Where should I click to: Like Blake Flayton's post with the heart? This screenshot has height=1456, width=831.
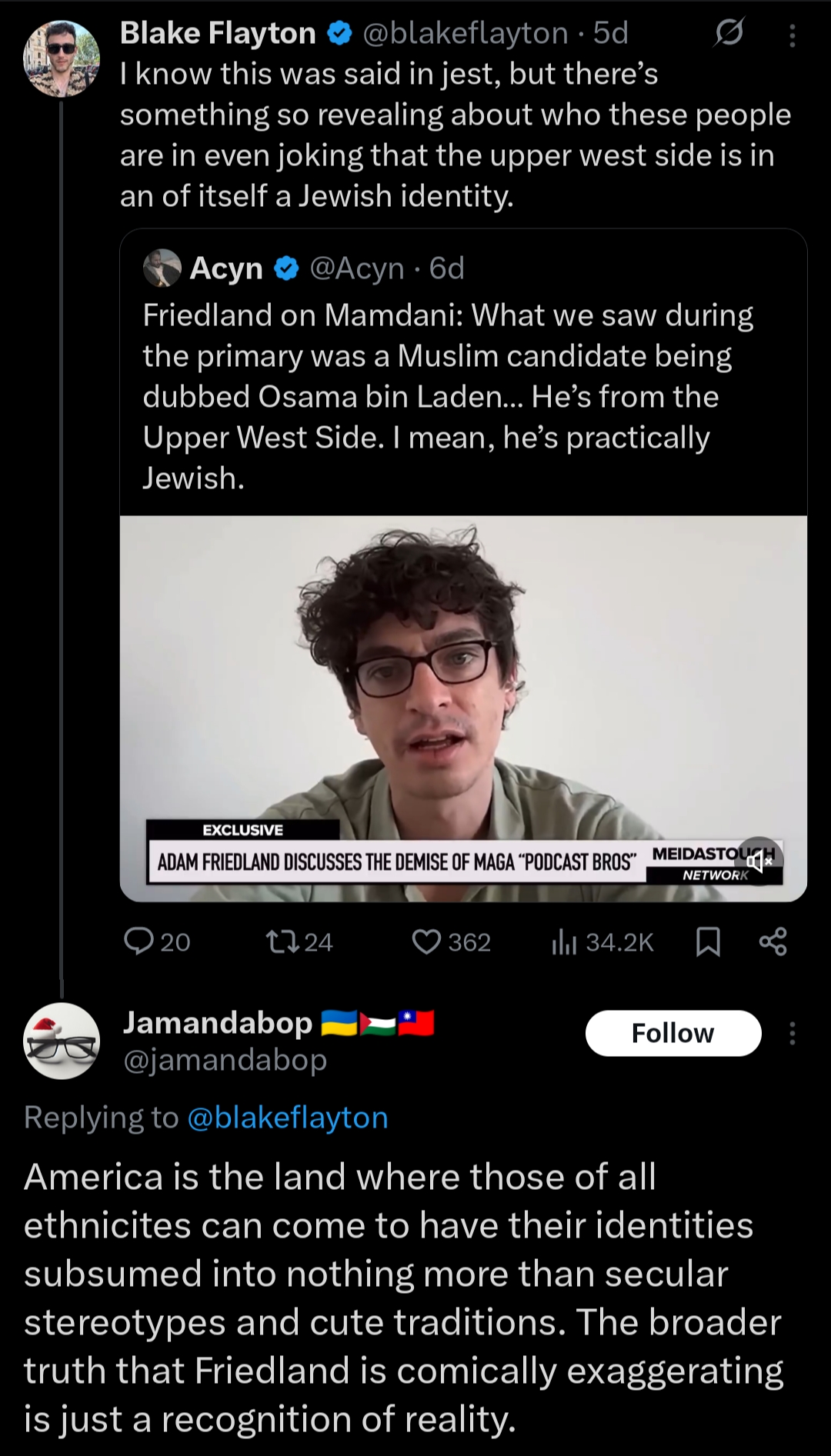[427, 941]
